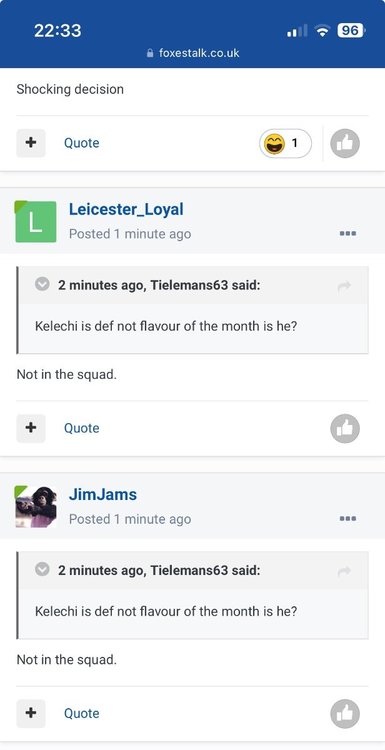Click Quote link under JimJams' post
The height and width of the screenshot is (750, 385).
point(82,713)
